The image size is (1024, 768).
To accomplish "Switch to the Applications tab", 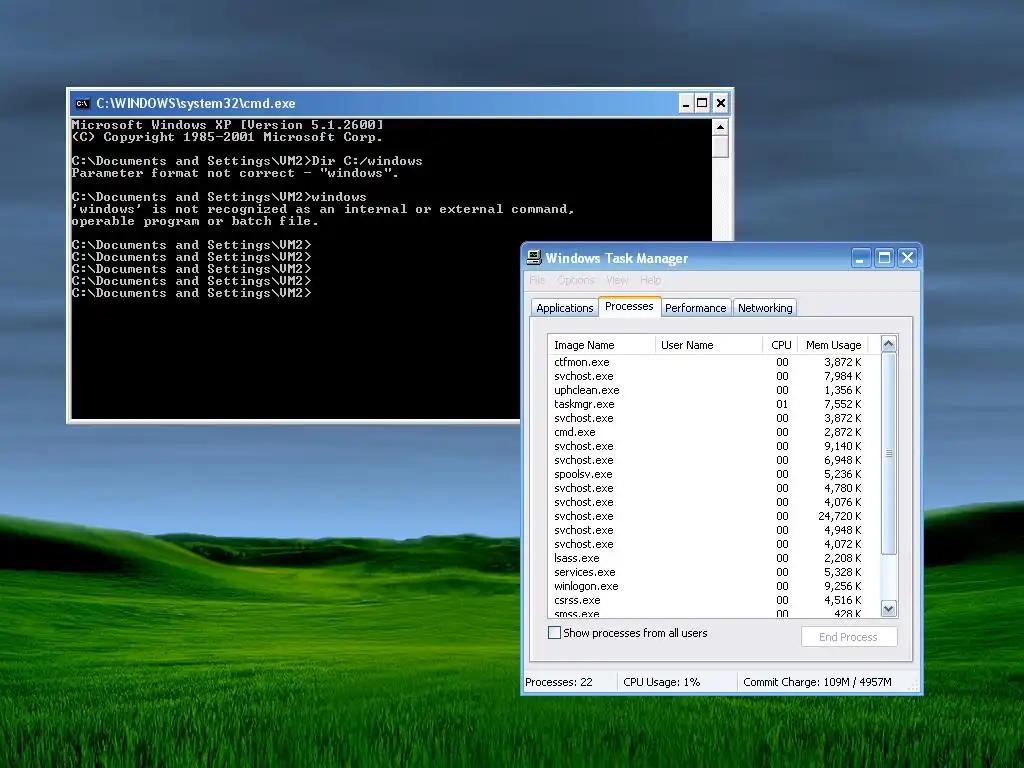I will (x=564, y=308).
